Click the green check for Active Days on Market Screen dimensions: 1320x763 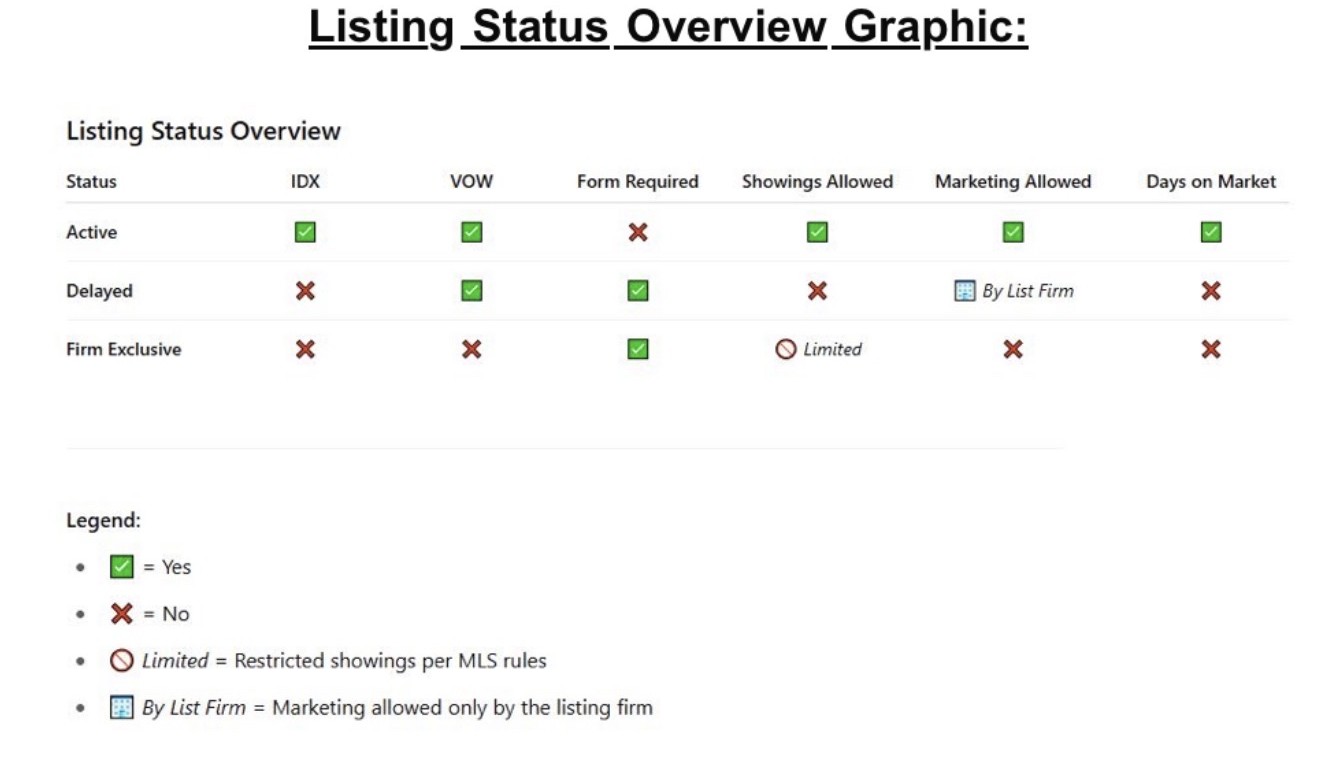[x=1211, y=232]
